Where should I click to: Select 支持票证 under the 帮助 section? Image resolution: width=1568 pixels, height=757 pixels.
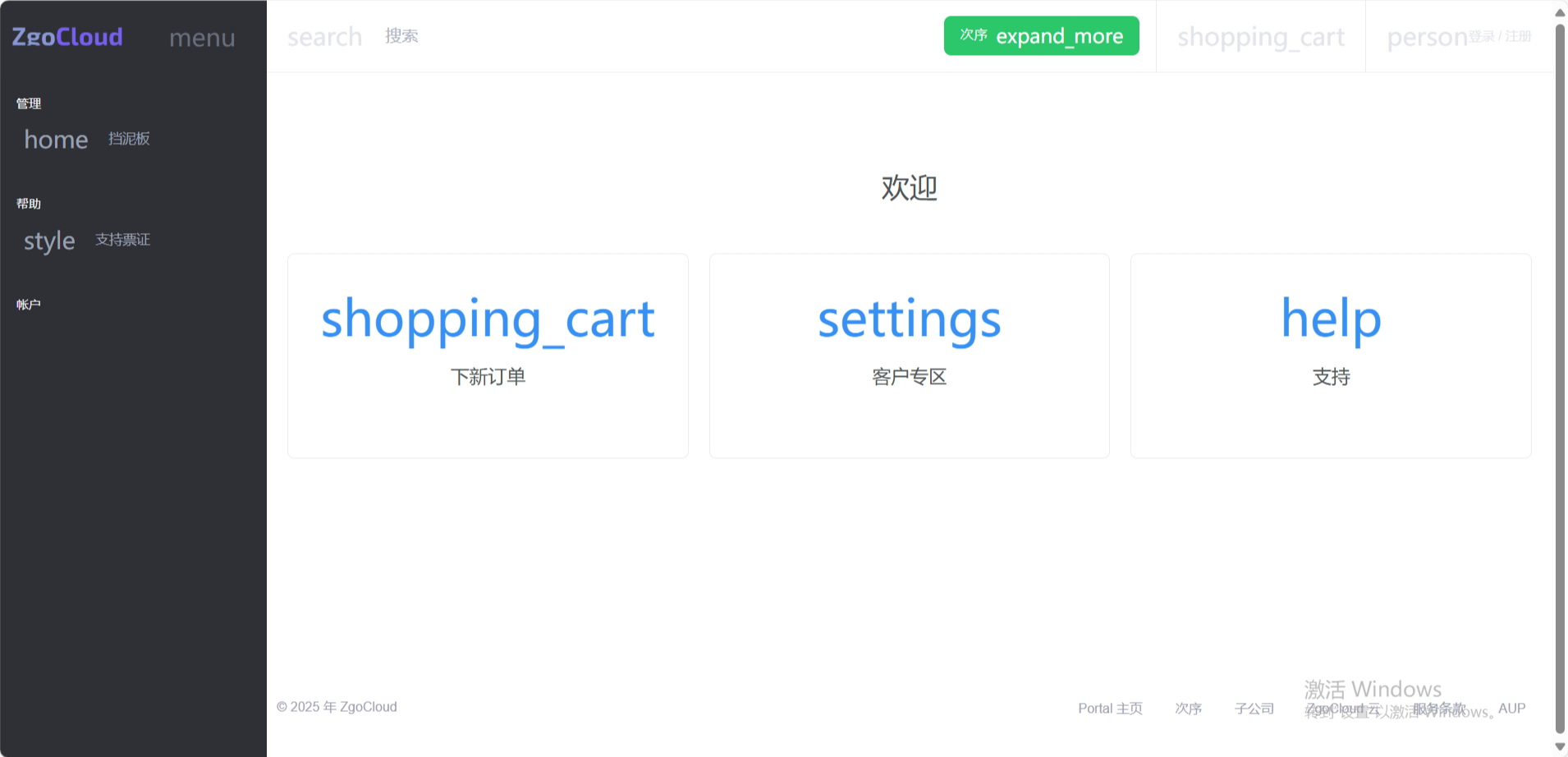point(122,240)
